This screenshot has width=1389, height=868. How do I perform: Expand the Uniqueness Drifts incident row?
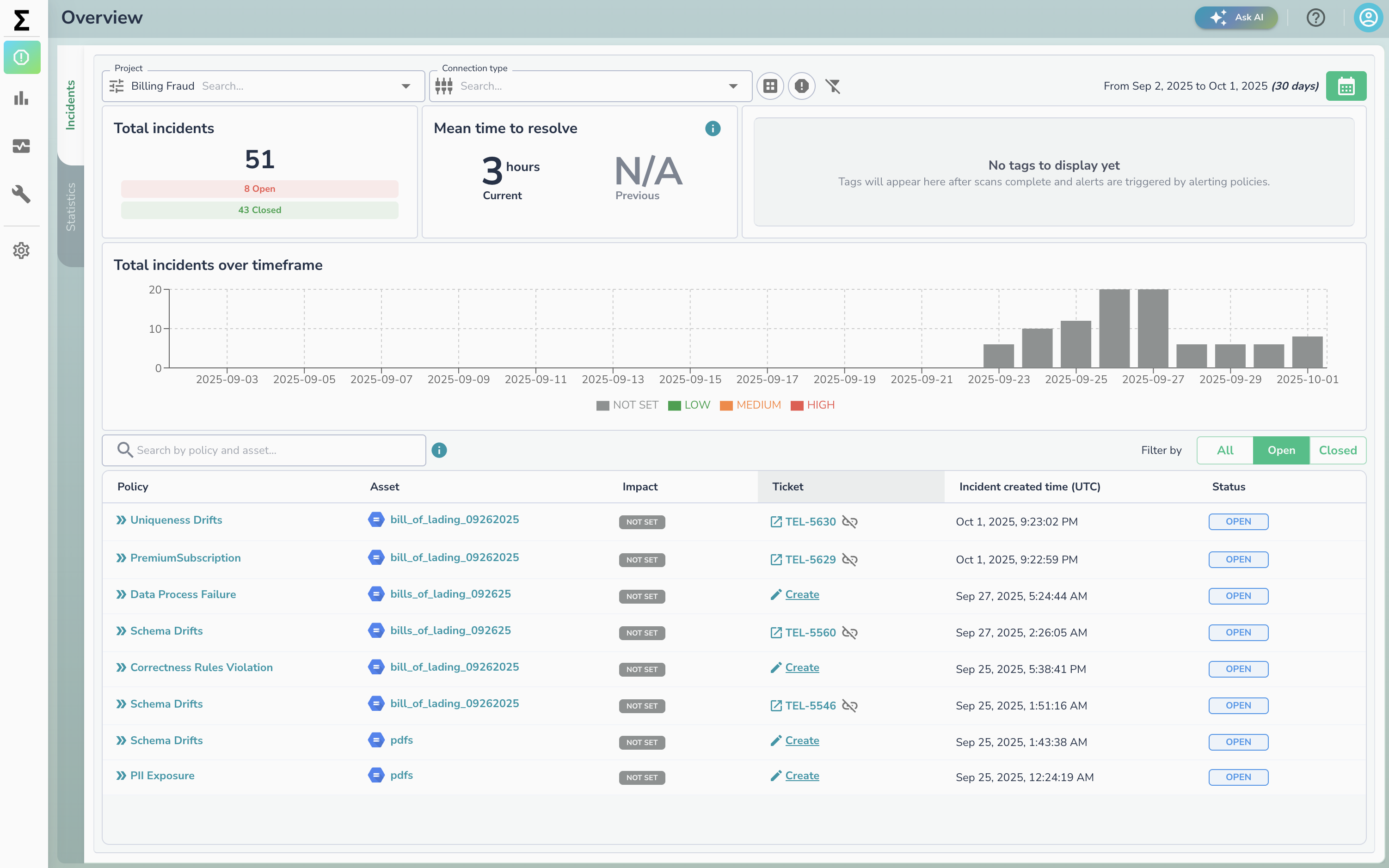pos(121,520)
